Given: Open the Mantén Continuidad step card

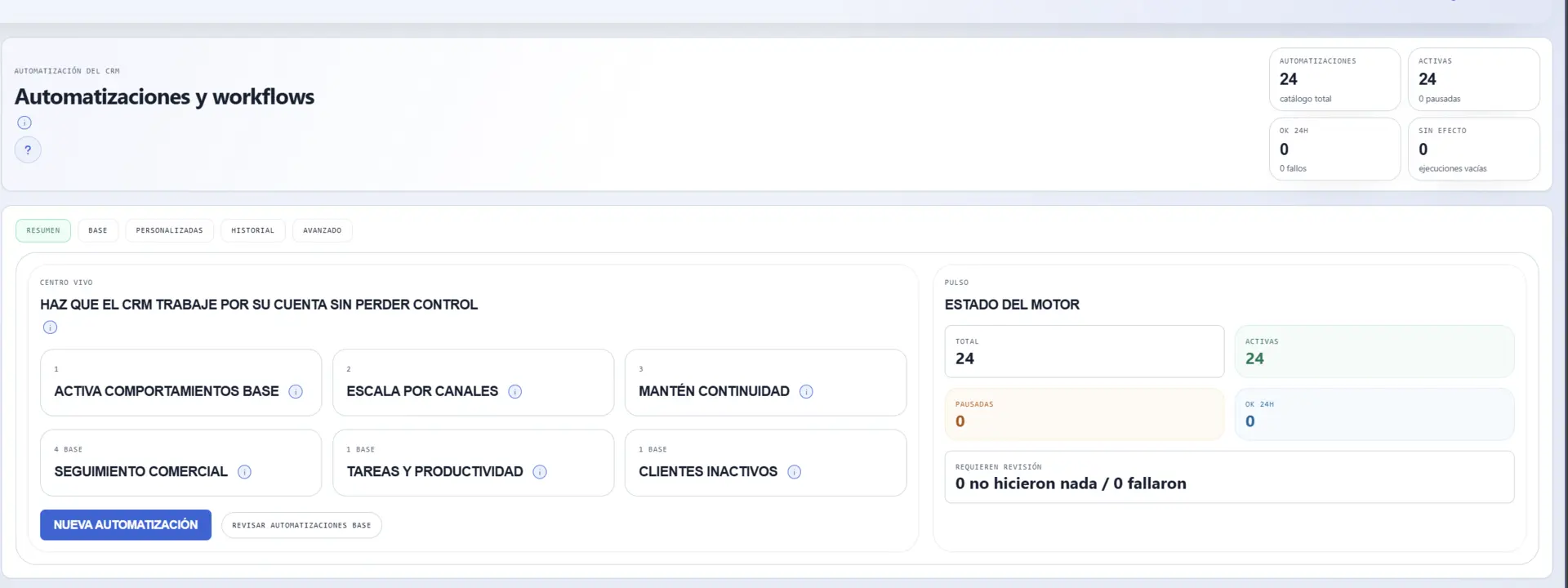Looking at the screenshot, I should 765,382.
